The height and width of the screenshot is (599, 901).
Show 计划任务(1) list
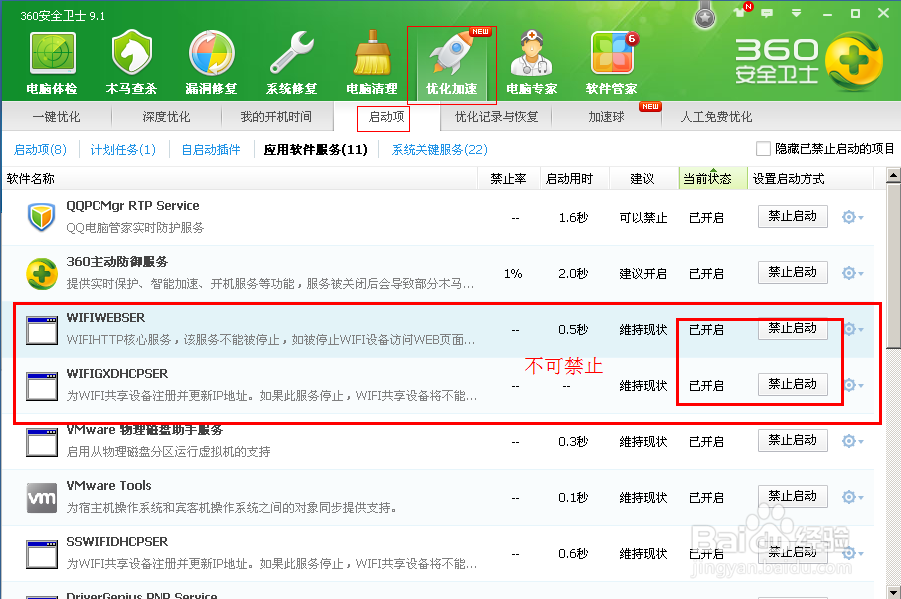click(123, 149)
